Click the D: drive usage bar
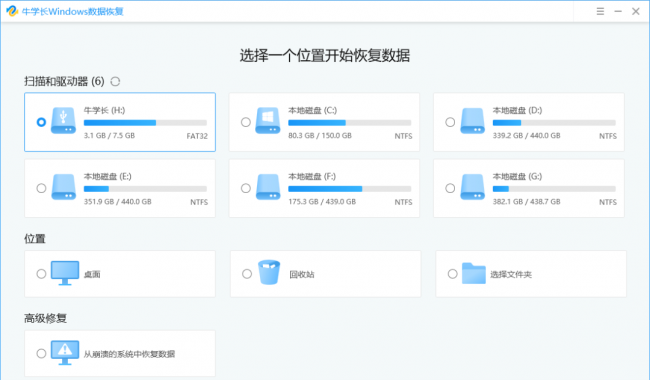The width and height of the screenshot is (650, 380). coord(554,123)
